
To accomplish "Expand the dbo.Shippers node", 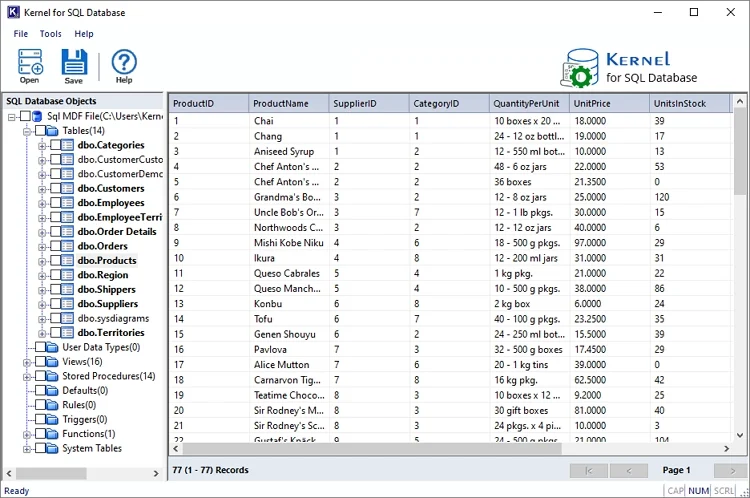I will tap(42, 290).
